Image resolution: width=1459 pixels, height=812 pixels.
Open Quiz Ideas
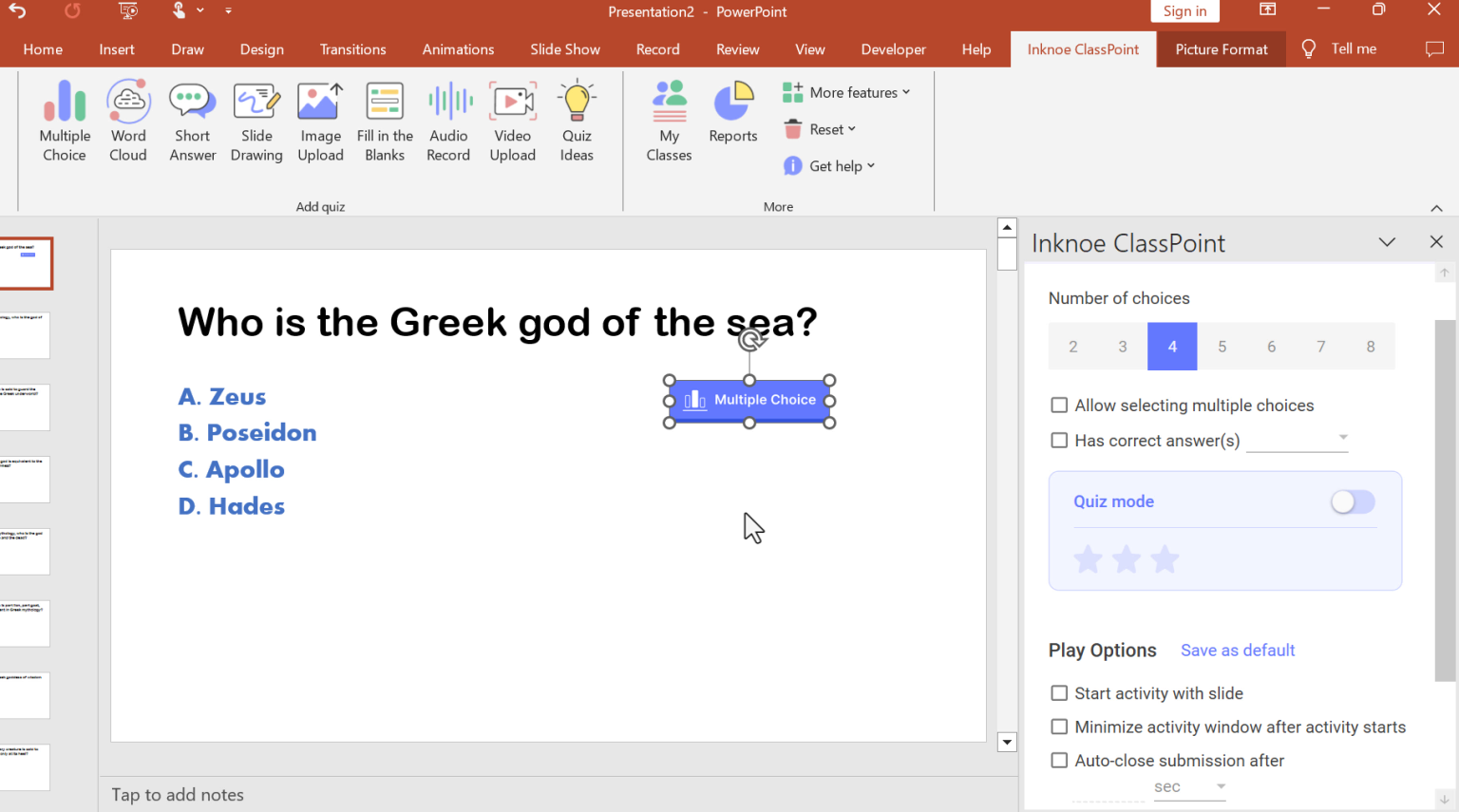coord(577,119)
